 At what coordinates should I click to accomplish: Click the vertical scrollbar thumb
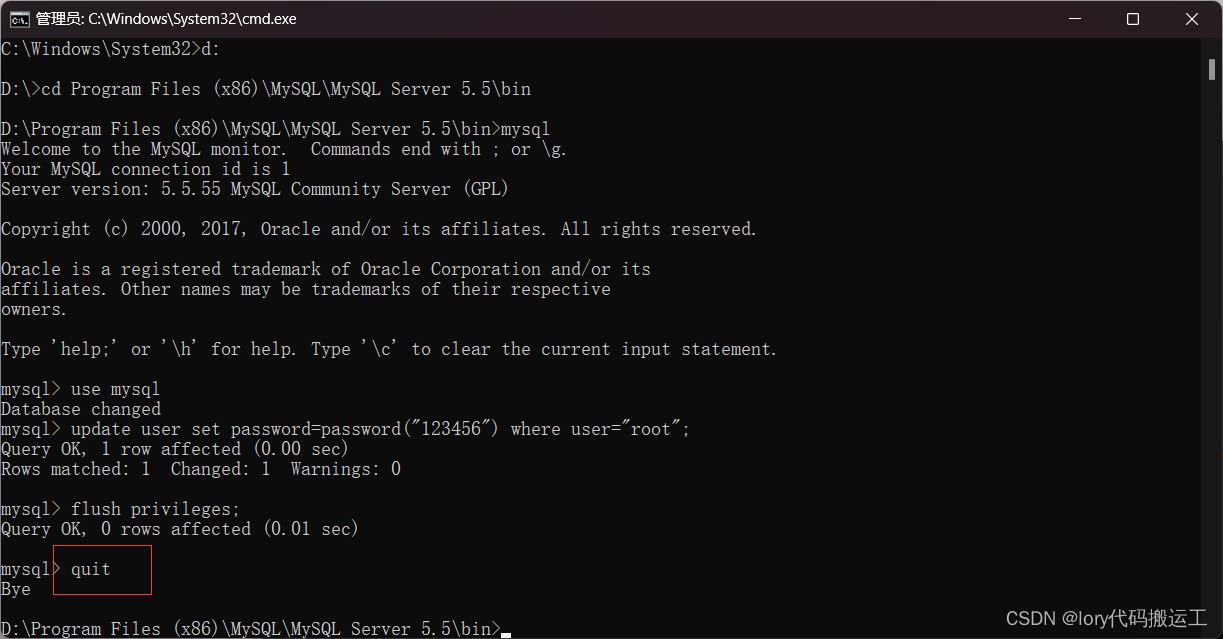point(1212,68)
